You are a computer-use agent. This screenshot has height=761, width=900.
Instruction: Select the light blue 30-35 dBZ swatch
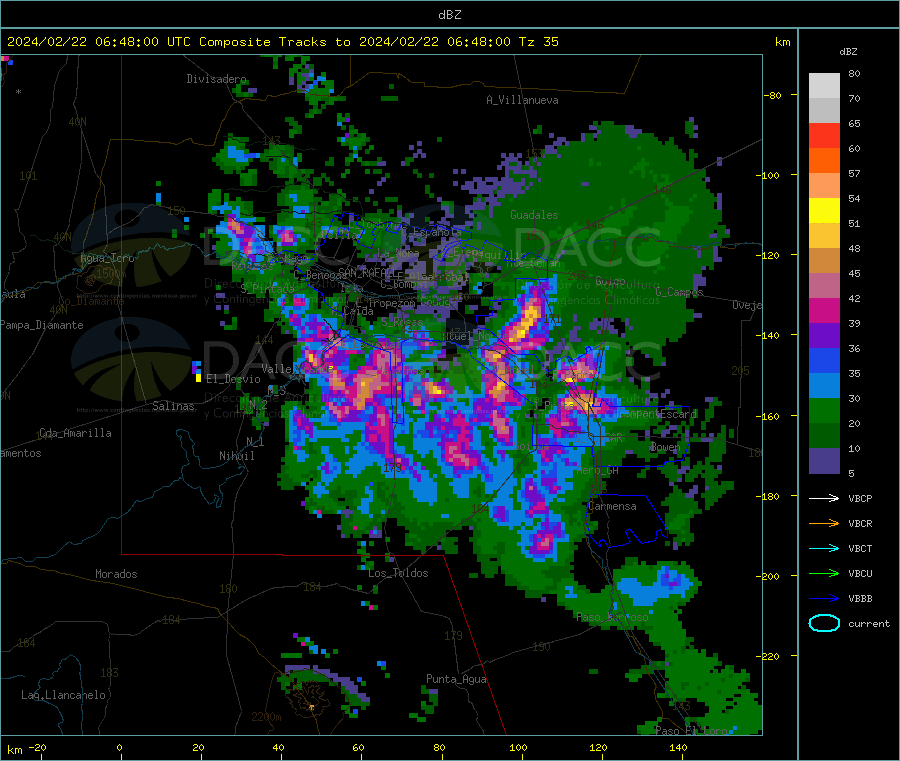point(824,386)
